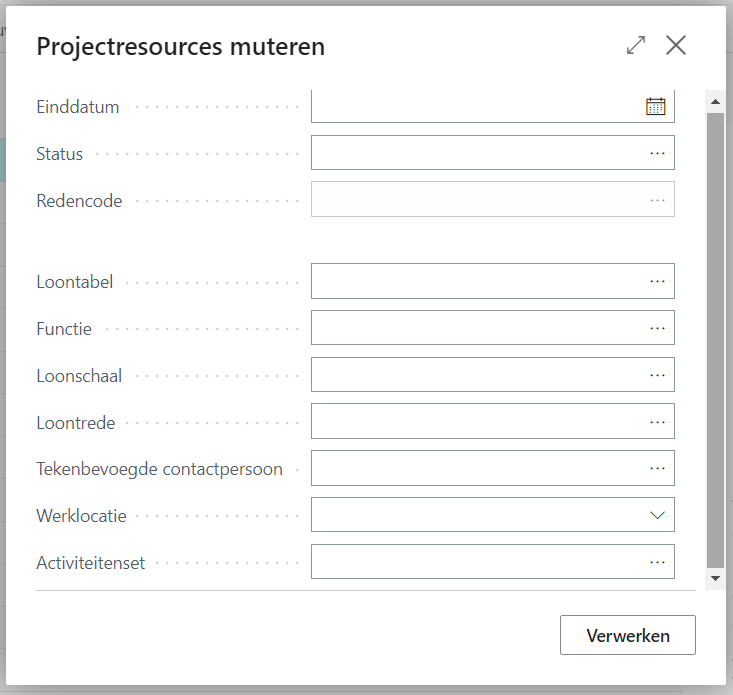
Task: Open Loonschaal lookup ellipsis
Action: click(657, 375)
